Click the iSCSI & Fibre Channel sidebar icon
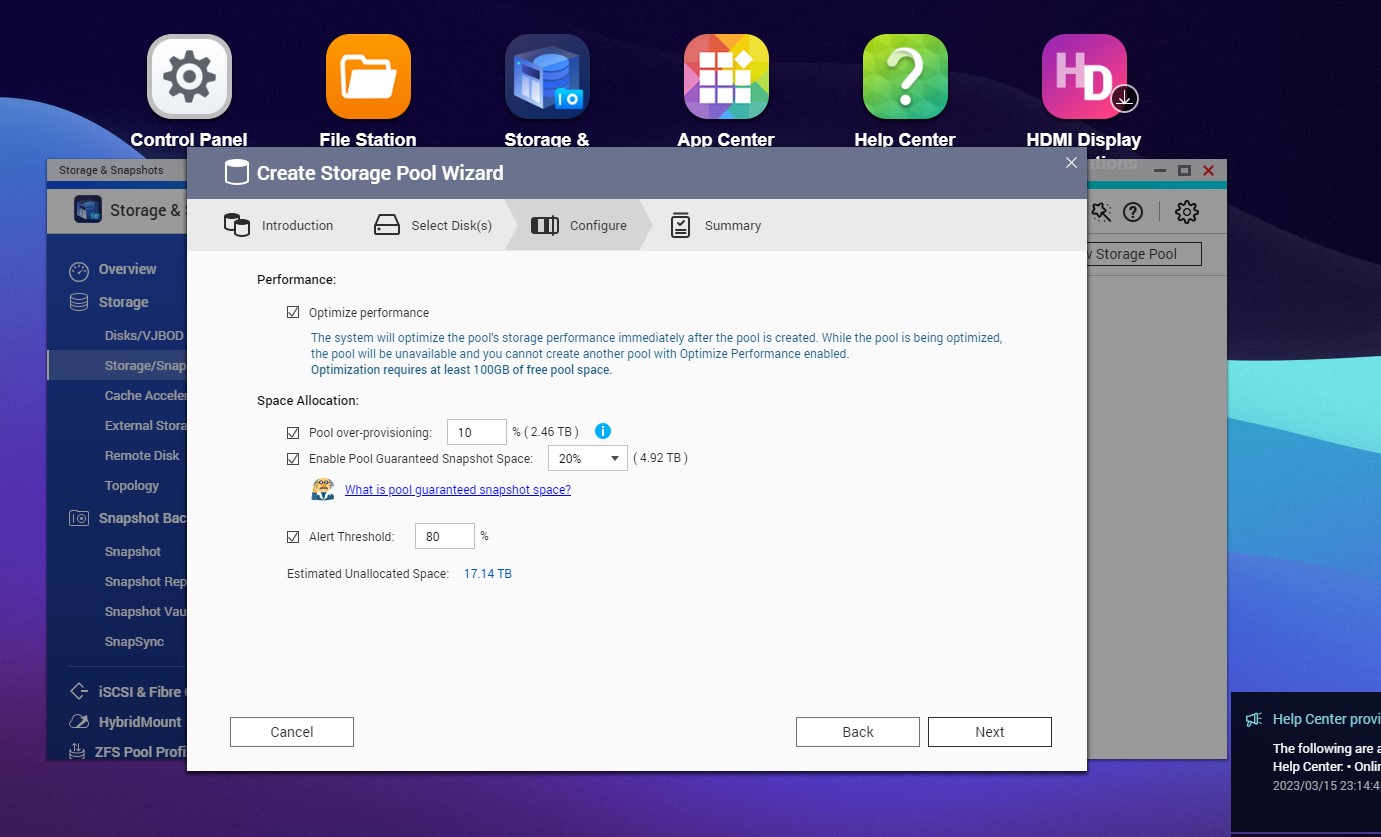Image resolution: width=1381 pixels, height=837 pixels. (79, 691)
